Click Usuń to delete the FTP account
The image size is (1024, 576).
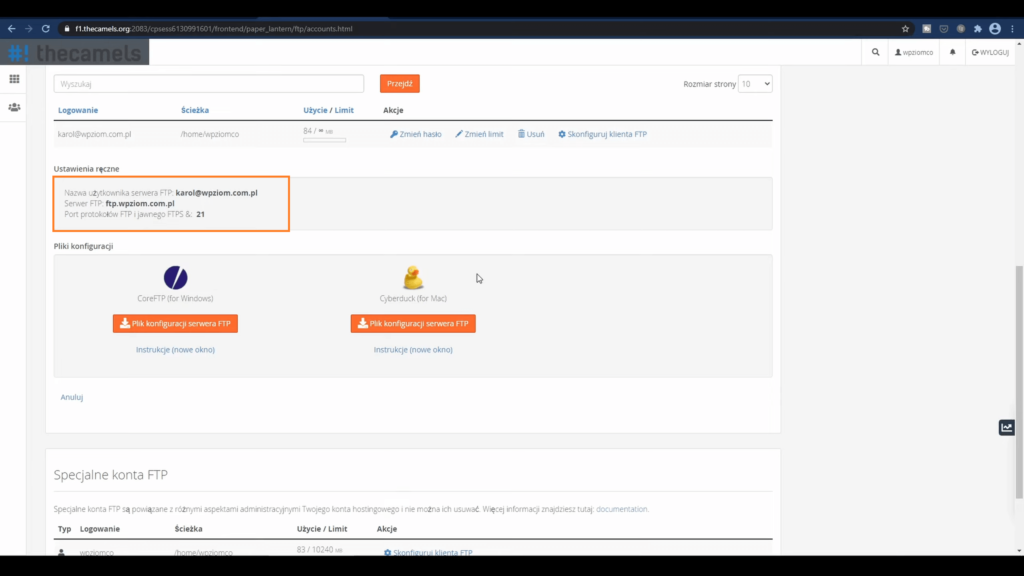point(531,134)
